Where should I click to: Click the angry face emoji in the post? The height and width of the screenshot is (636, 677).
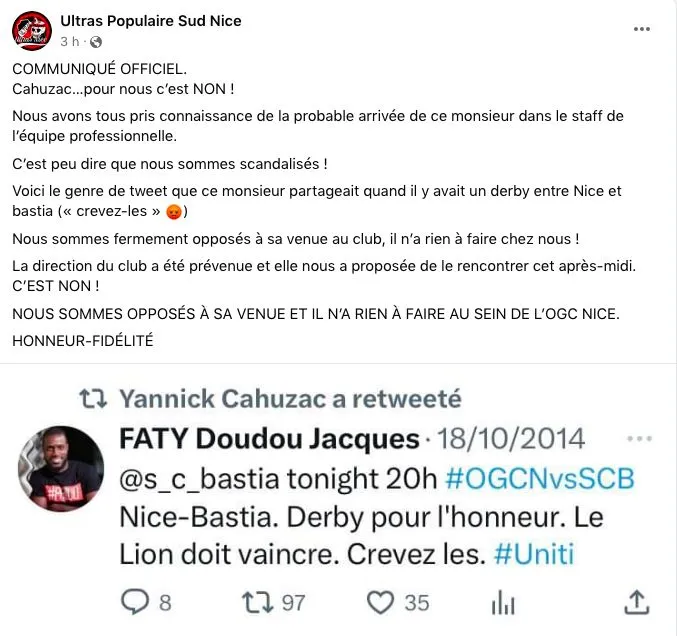pyautogui.click(x=174, y=212)
